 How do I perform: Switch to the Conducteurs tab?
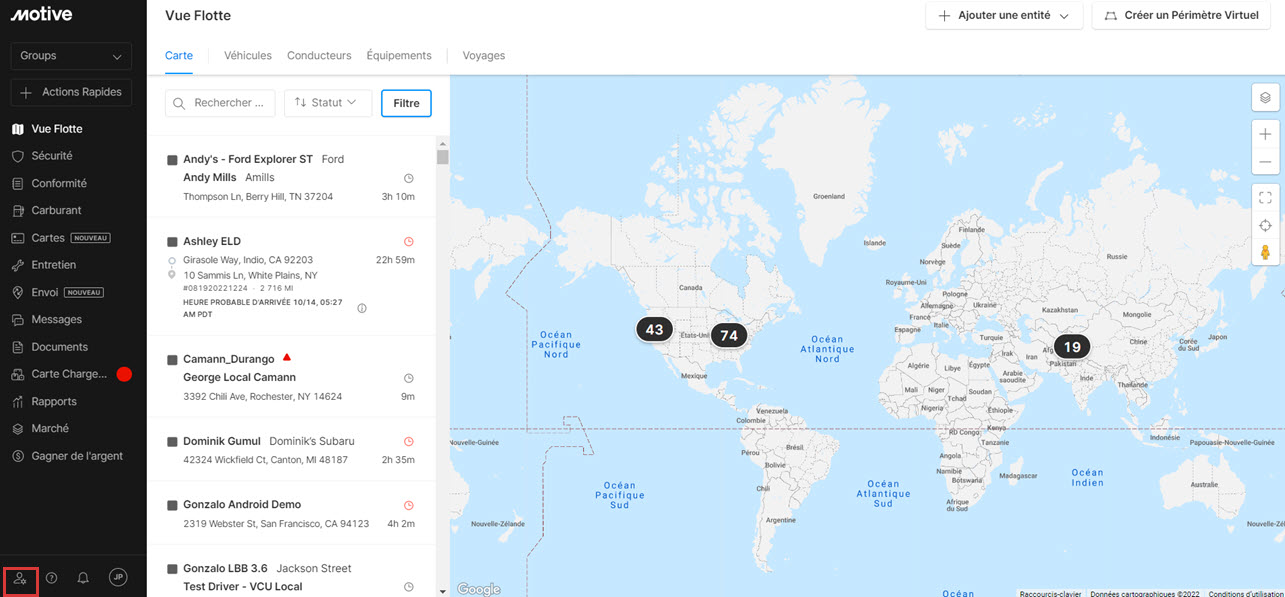319,56
